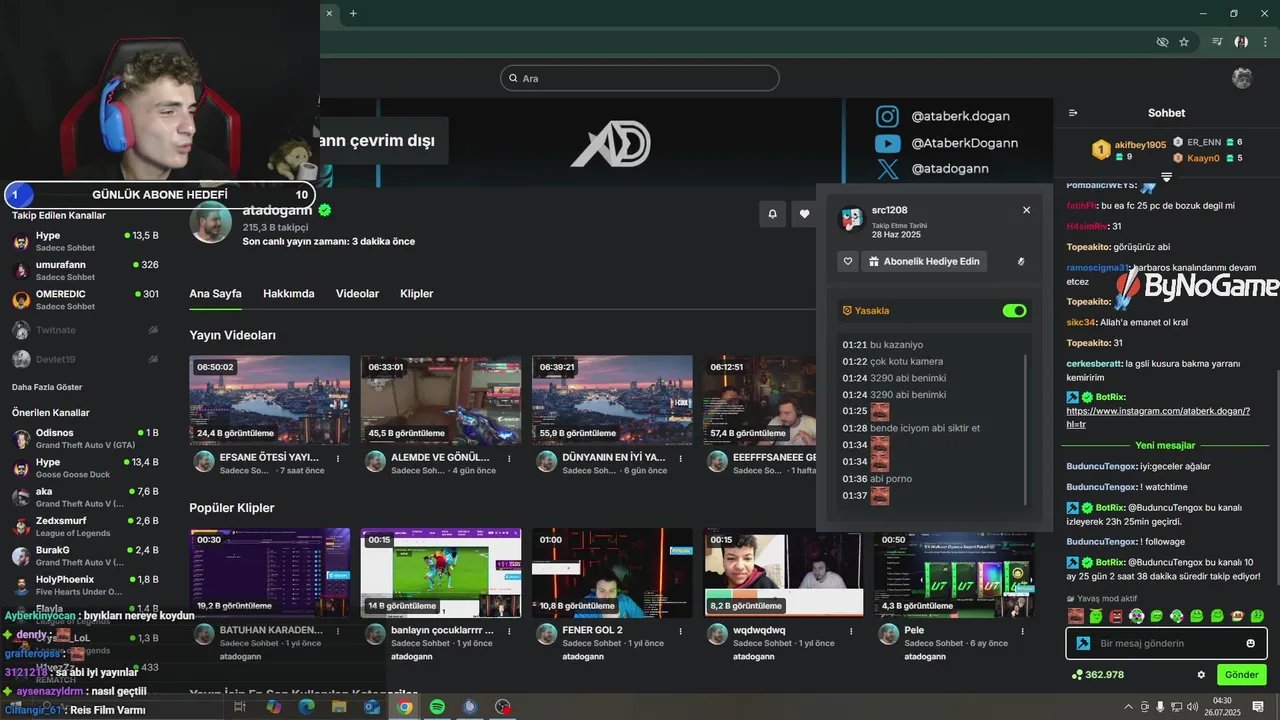The width and height of the screenshot is (1280, 720).
Task: Open the ALEMDE VE GÖNÜL video thumbnail
Action: [441, 400]
